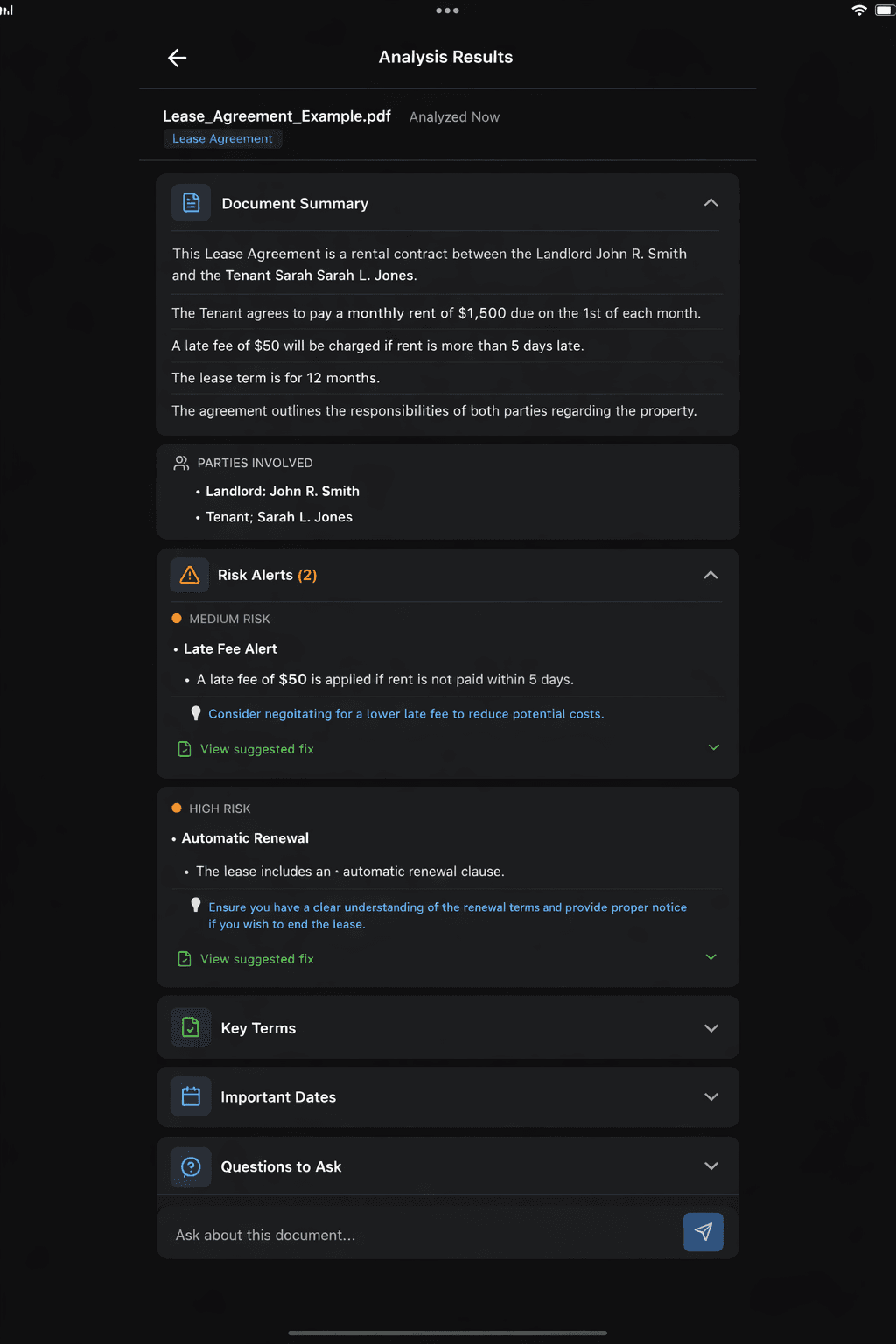Click the back arrow icon
Viewport: 896px width, 1344px height.
pyautogui.click(x=177, y=58)
